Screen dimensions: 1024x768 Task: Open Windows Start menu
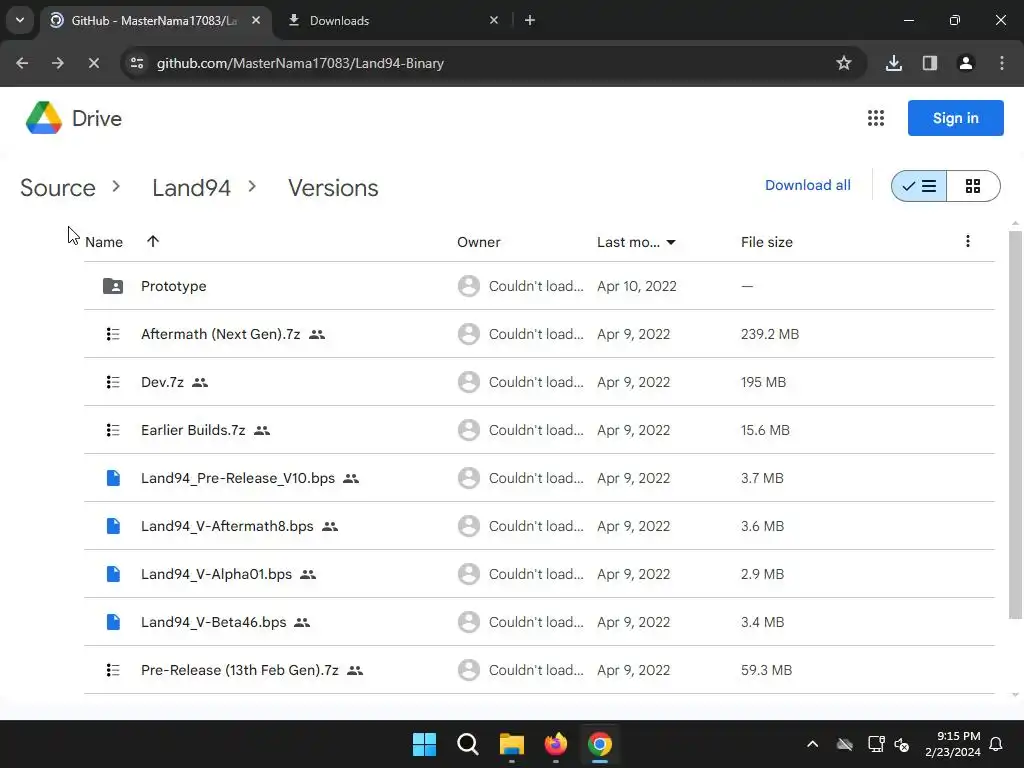click(x=424, y=744)
